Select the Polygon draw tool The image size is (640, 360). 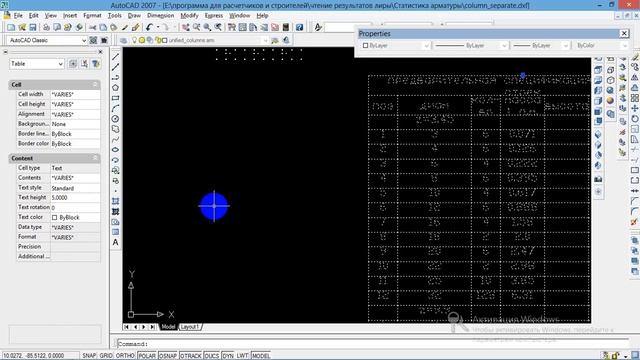click(116, 88)
